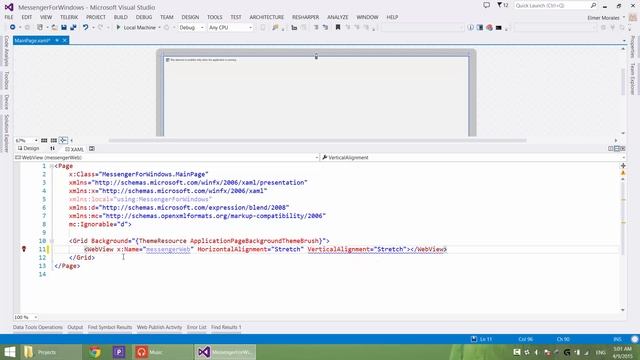Click the New Project toolbar icon

(x=40, y=27)
